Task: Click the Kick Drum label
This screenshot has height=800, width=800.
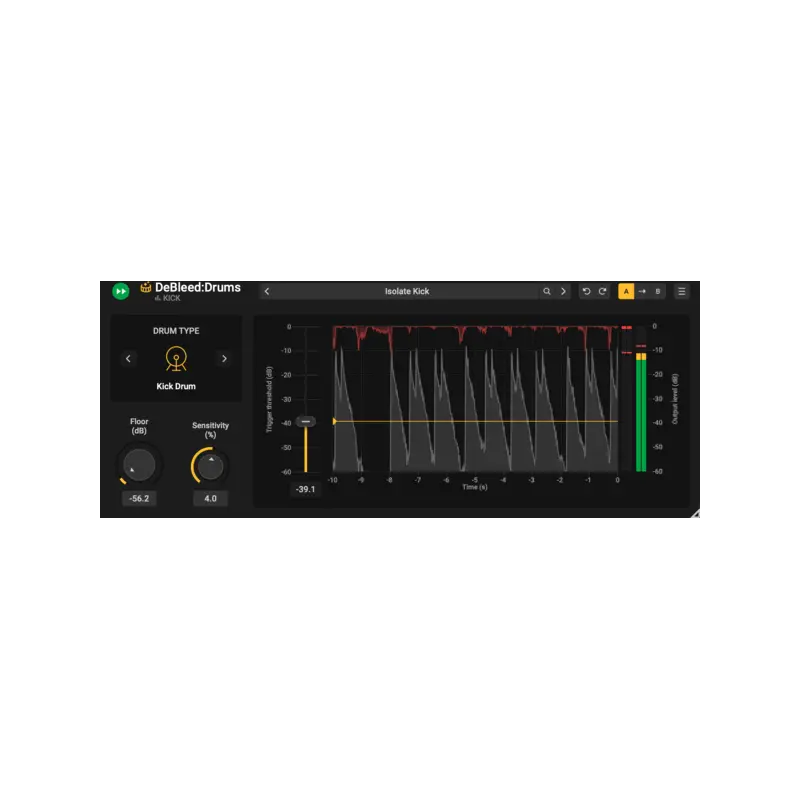Action: pyautogui.click(x=176, y=386)
